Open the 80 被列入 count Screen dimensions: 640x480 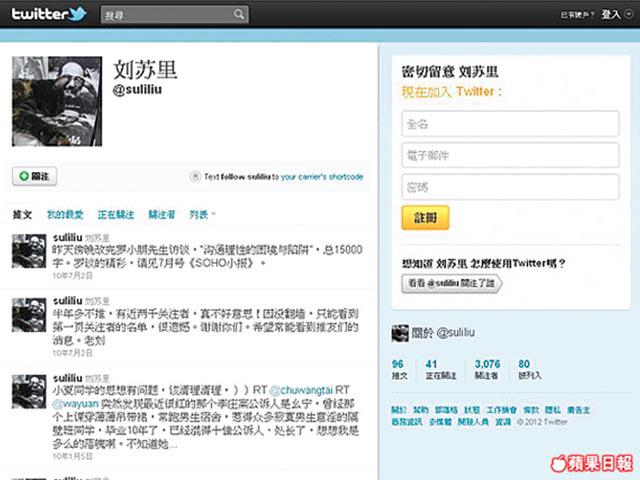tap(529, 369)
